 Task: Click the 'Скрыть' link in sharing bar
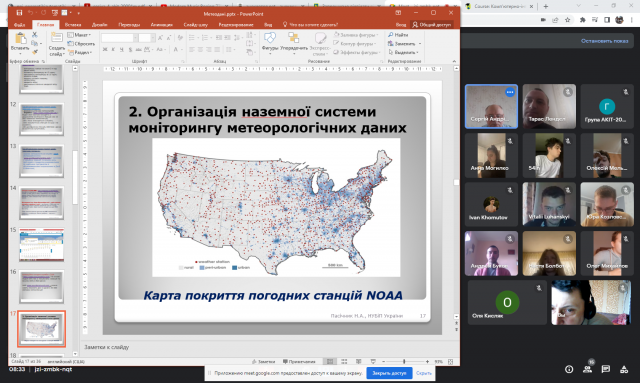424,373
